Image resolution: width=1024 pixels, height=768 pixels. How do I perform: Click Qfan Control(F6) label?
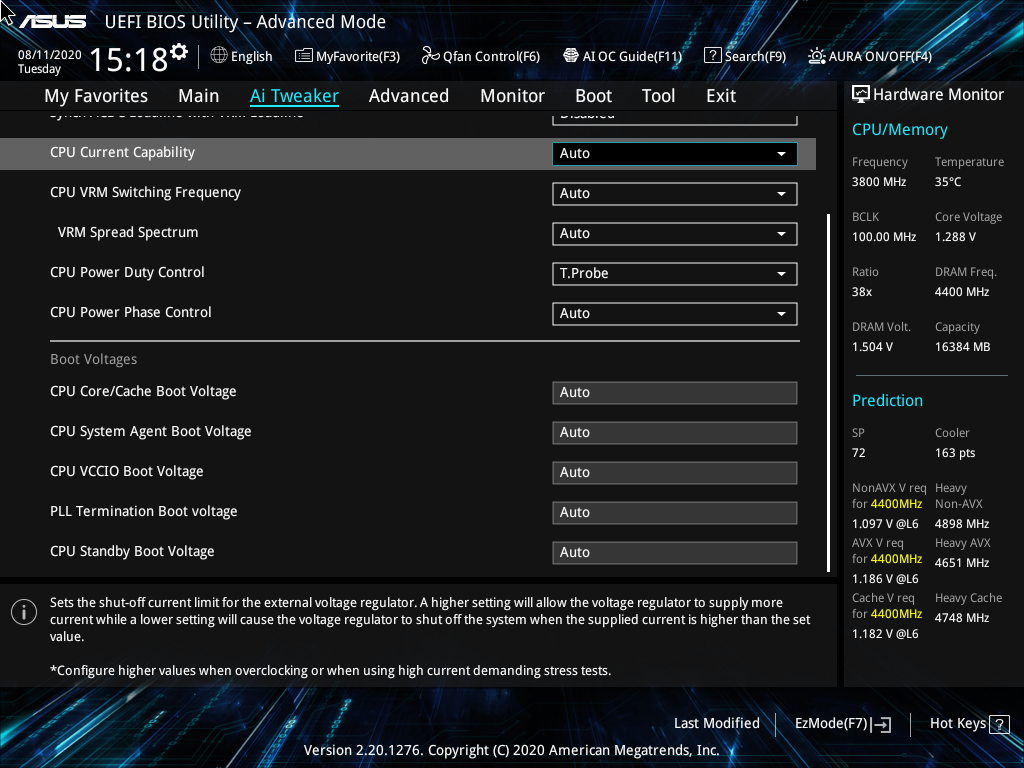(491, 57)
